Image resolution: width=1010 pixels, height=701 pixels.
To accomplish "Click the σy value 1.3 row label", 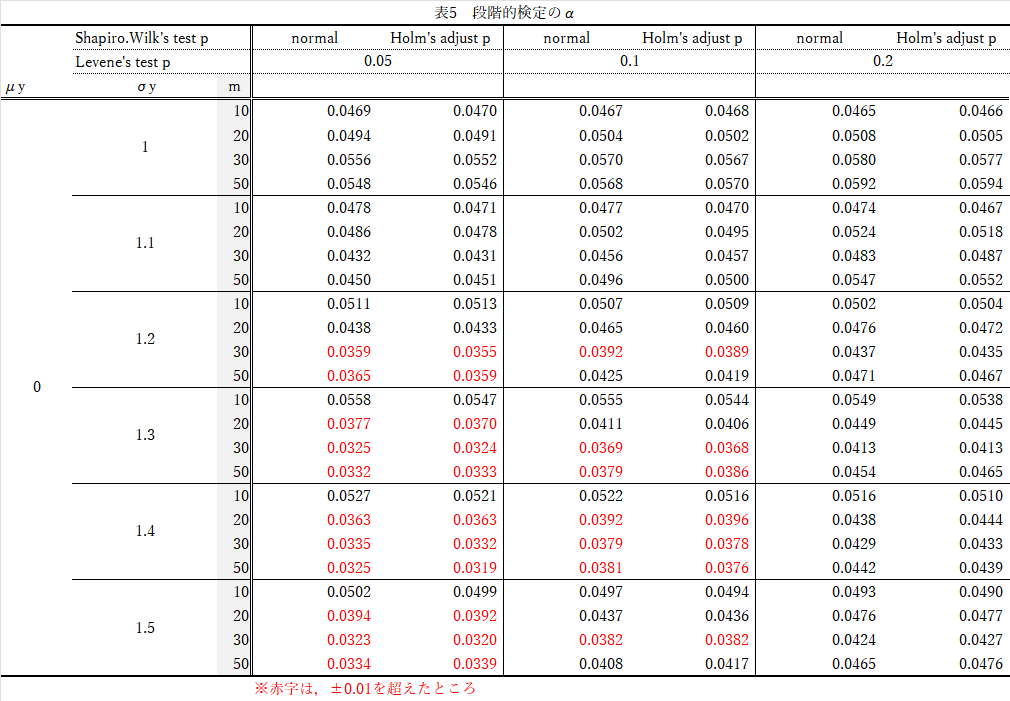I will pos(145,435).
